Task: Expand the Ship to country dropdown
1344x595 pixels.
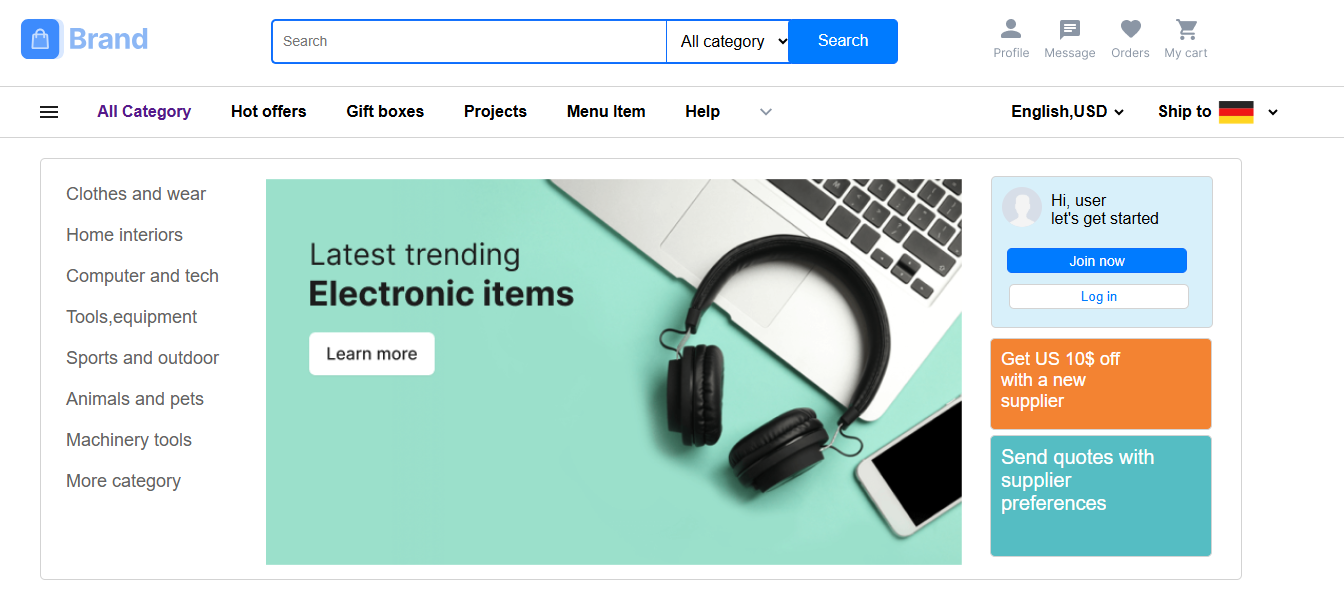Action: [x=1273, y=112]
